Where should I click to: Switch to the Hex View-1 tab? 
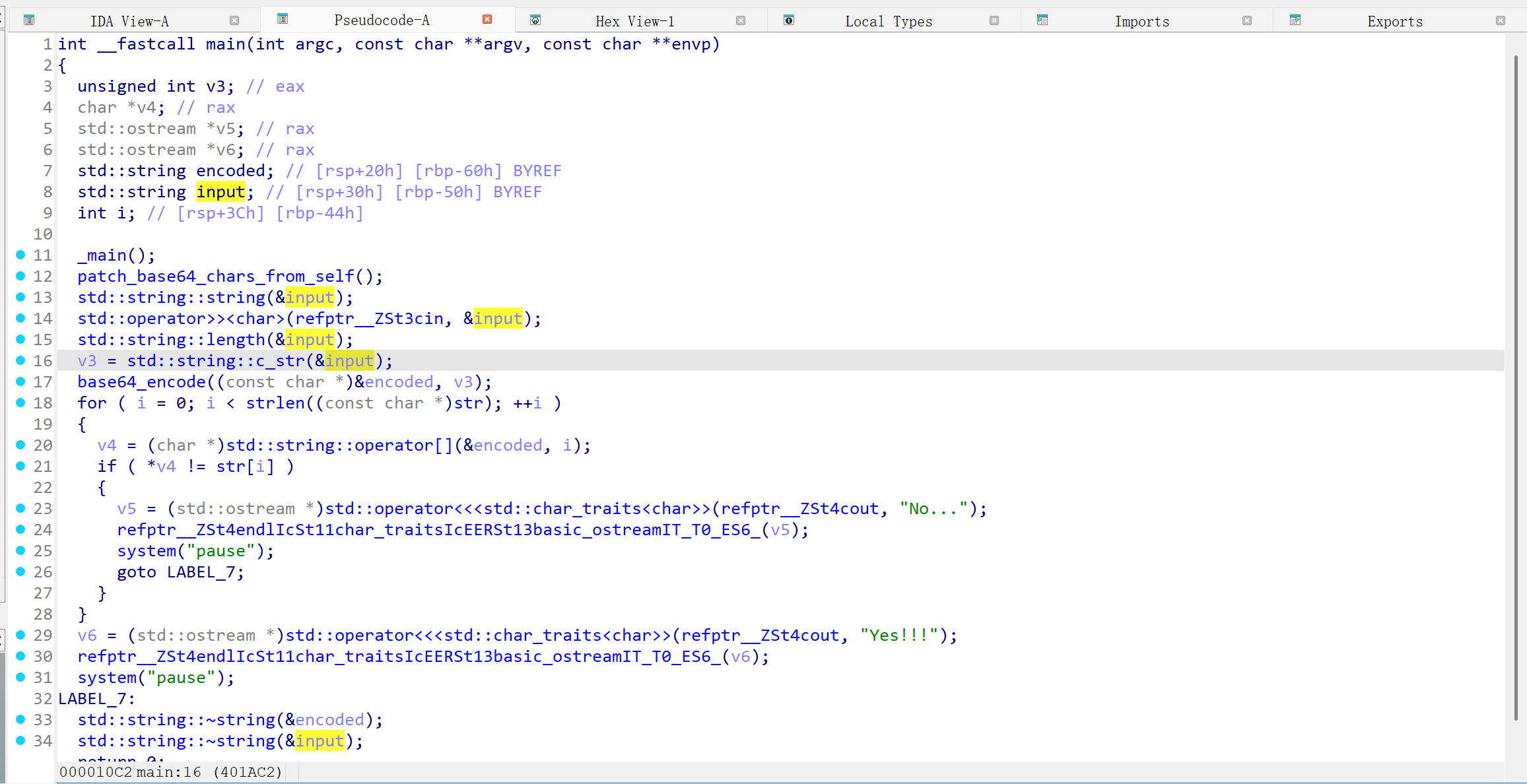point(634,20)
